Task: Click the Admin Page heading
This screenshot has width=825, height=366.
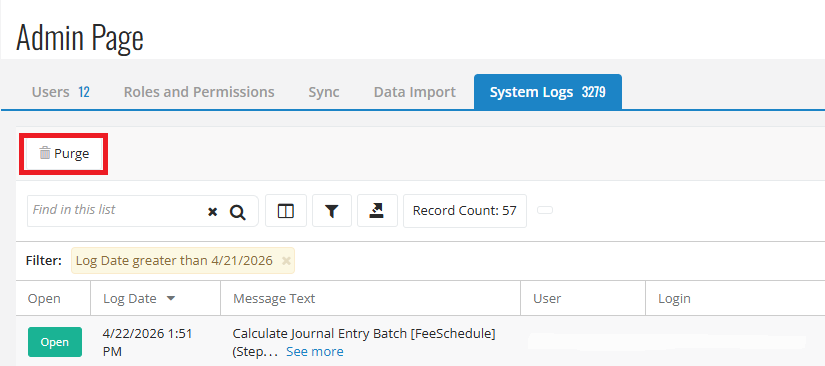Action: click(80, 38)
